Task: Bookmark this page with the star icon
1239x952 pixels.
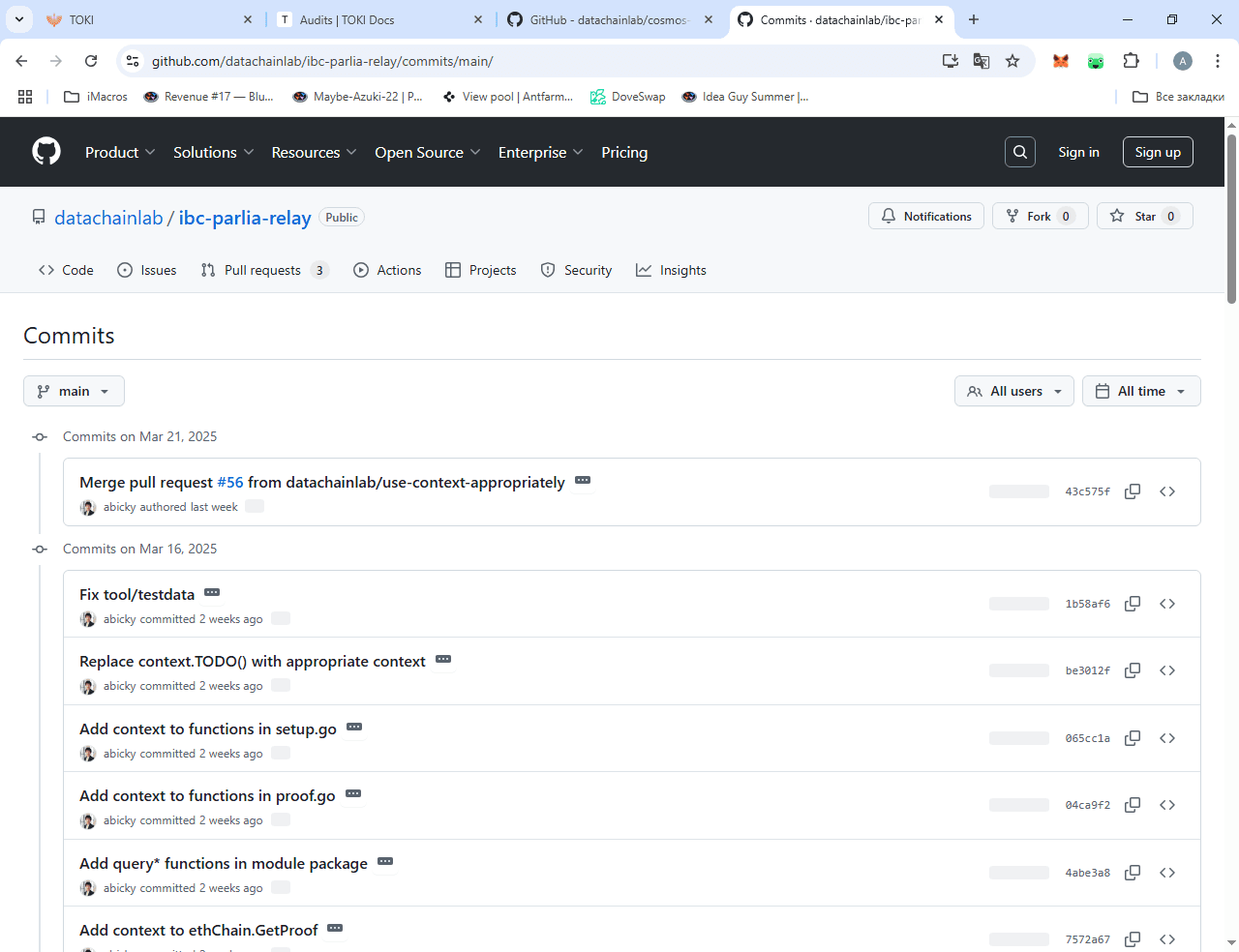Action: (x=1012, y=61)
